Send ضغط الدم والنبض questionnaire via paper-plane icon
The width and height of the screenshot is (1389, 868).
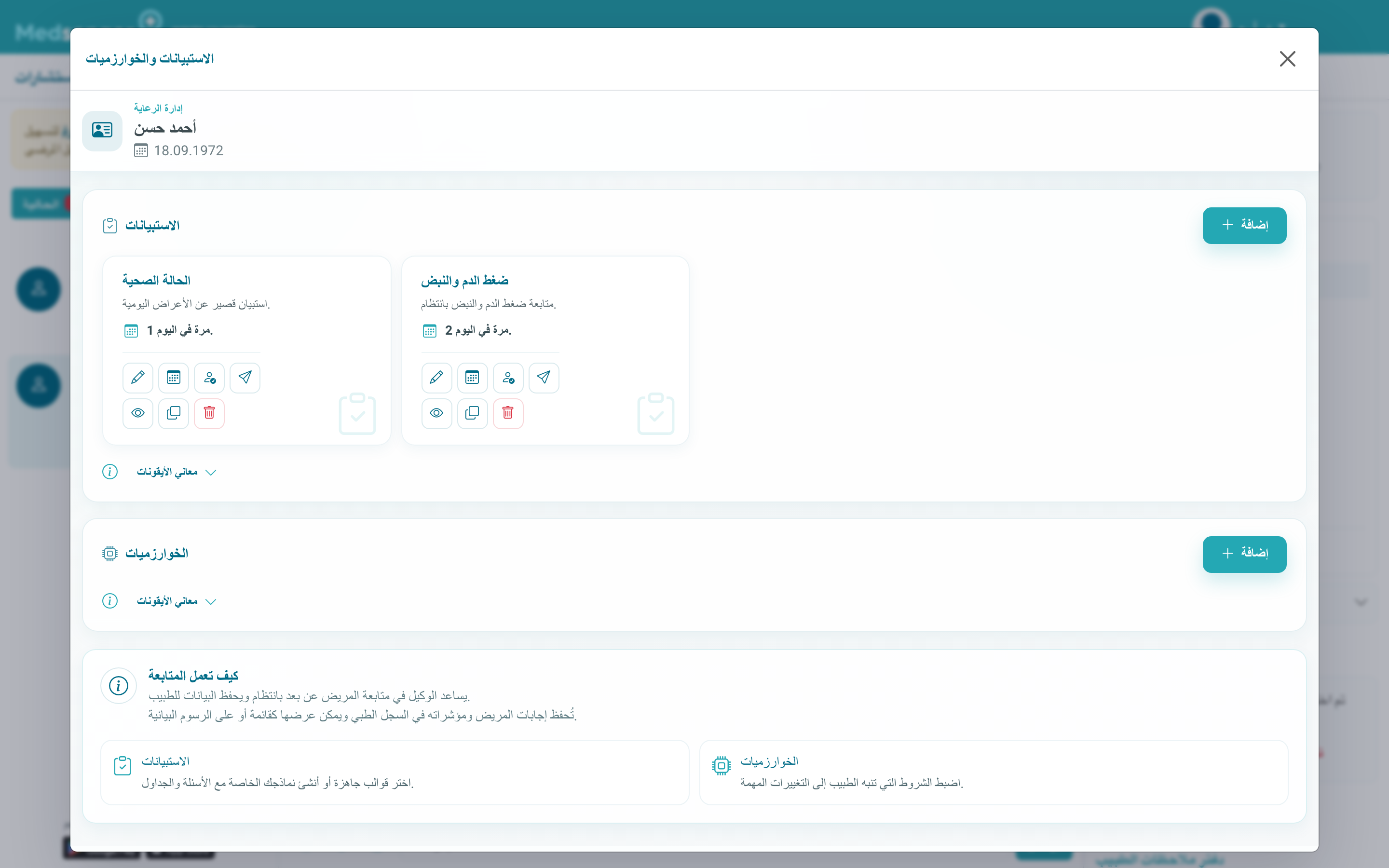(544, 377)
